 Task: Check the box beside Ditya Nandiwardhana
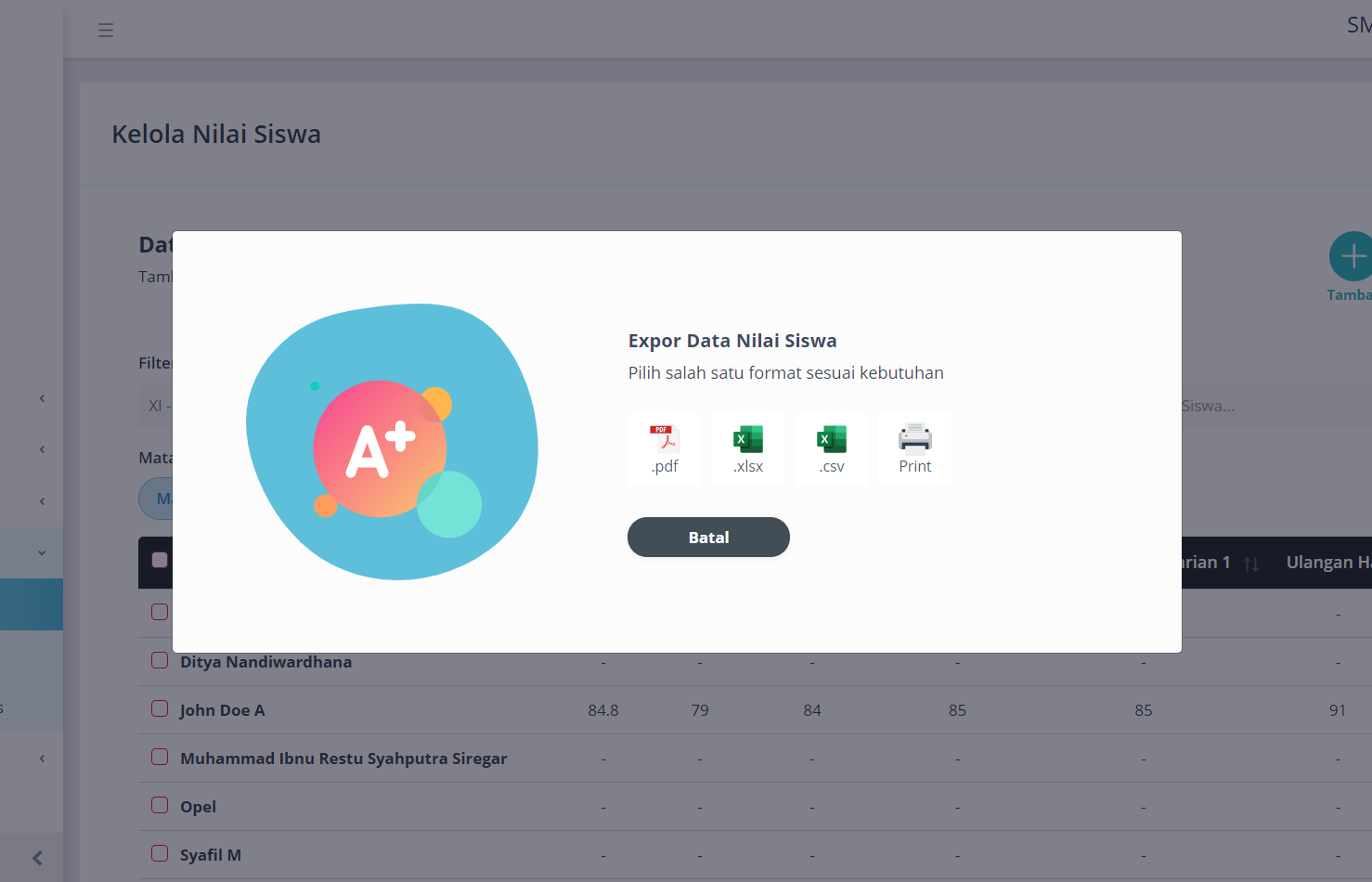[160, 661]
